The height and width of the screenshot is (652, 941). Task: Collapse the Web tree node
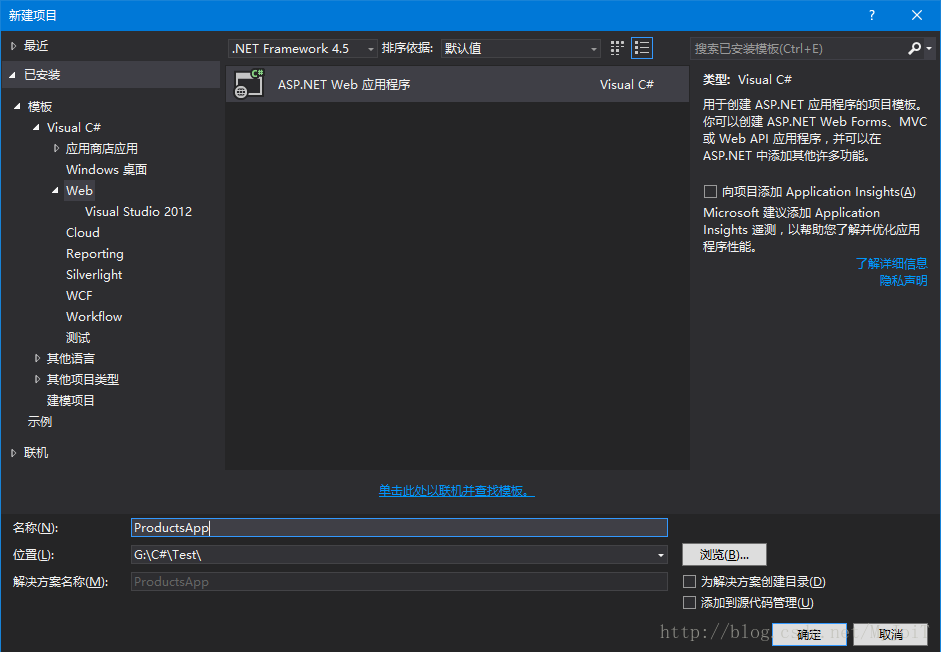pyautogui.click(x=56, y=190)
